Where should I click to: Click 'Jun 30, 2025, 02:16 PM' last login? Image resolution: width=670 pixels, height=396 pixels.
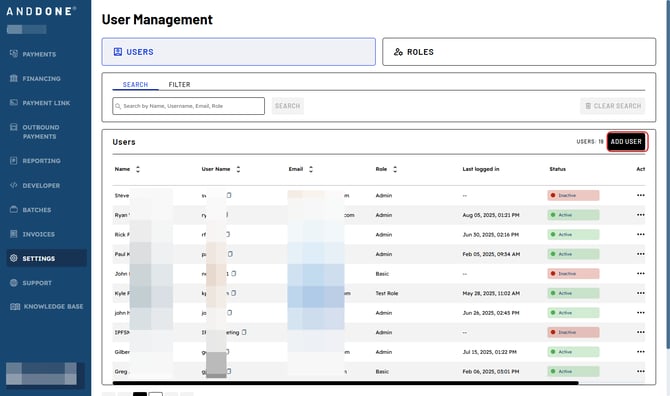pos(491,235)
